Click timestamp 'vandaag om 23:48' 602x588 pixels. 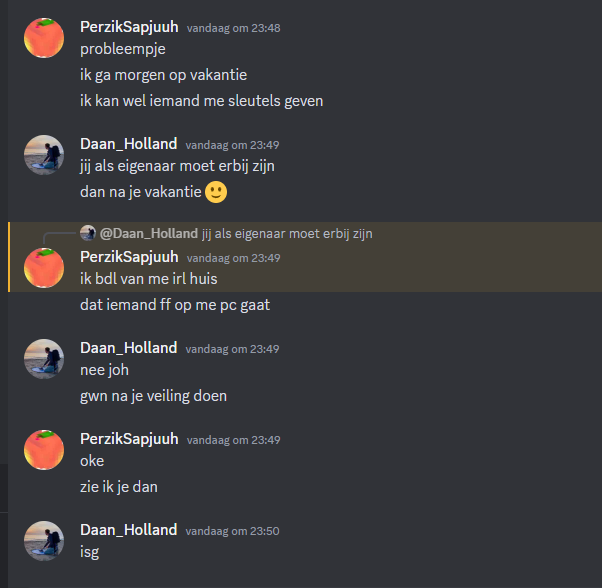point(233,28)
